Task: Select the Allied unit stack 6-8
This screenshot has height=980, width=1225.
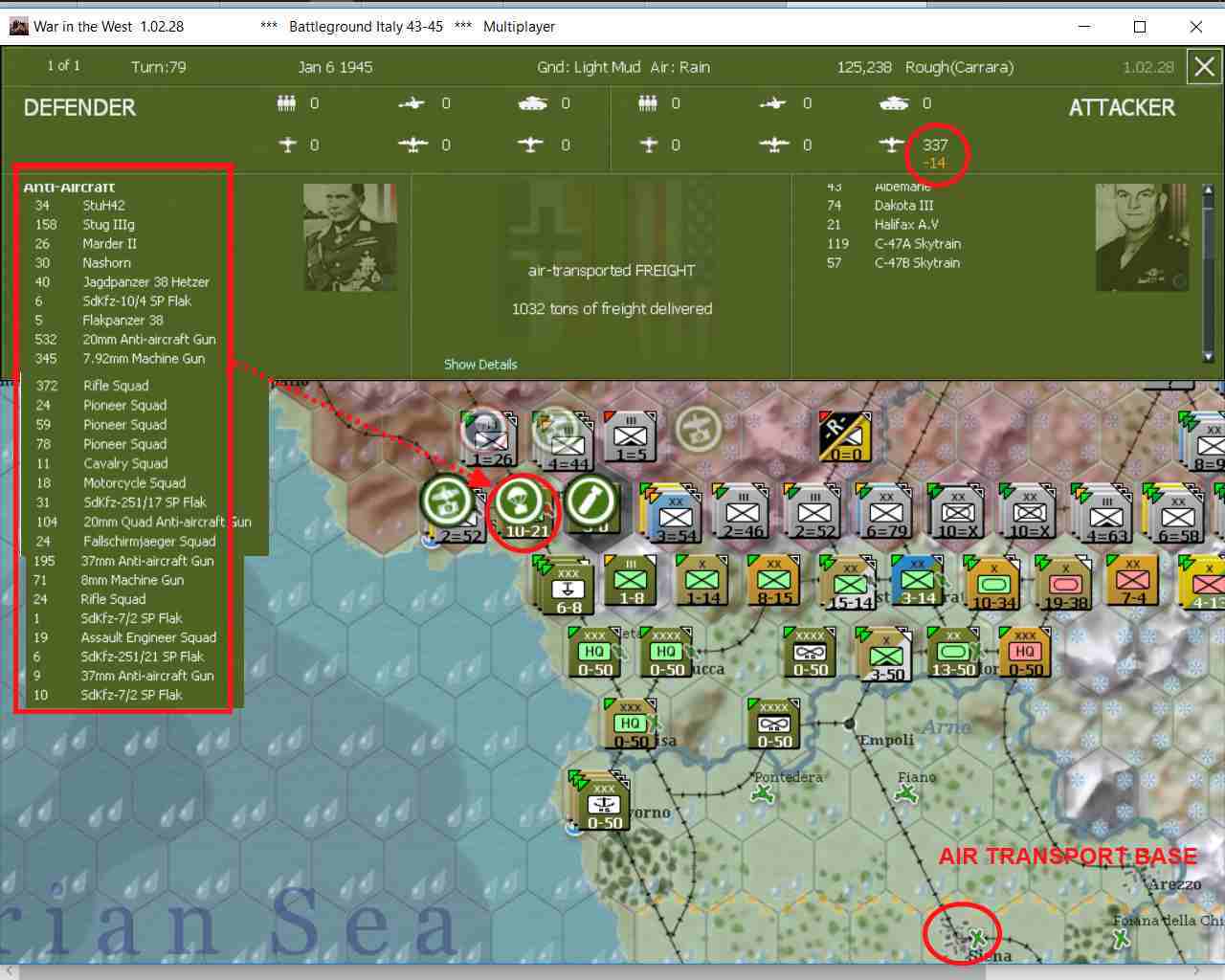Action: (x=566, y=584)
